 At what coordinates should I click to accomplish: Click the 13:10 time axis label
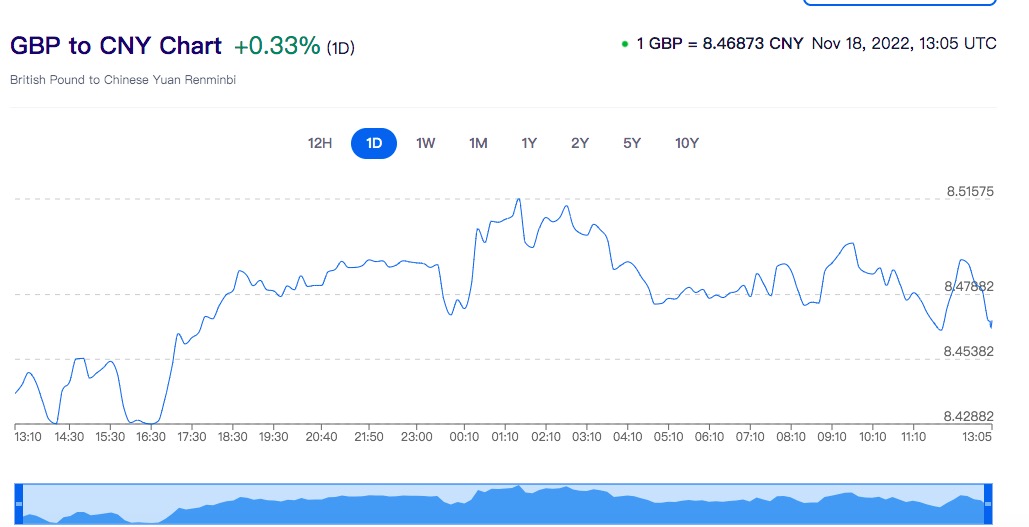coord(28,437)
